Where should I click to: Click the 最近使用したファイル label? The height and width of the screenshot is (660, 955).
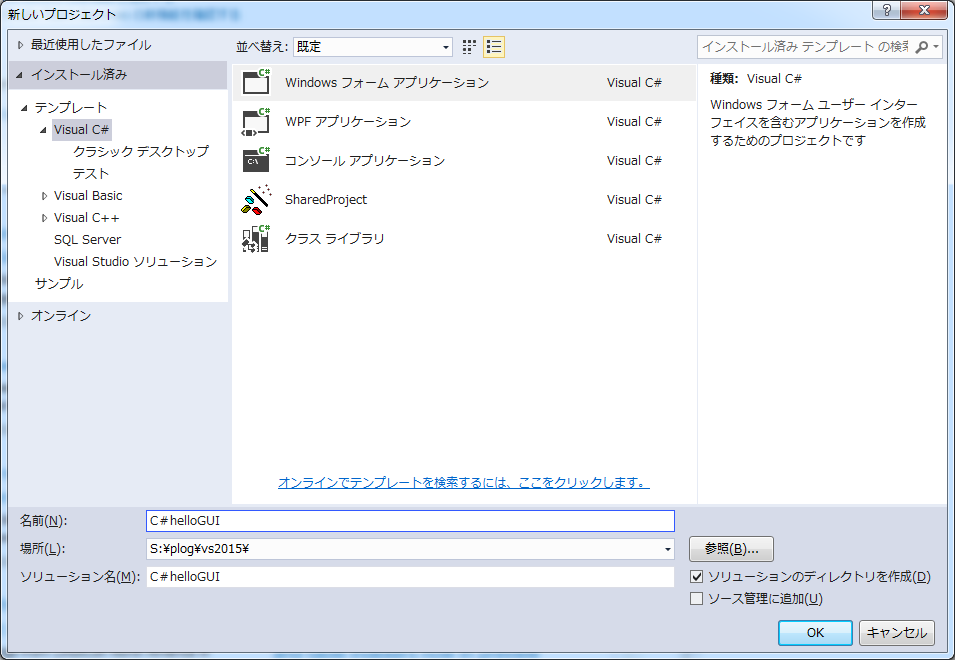91,45
